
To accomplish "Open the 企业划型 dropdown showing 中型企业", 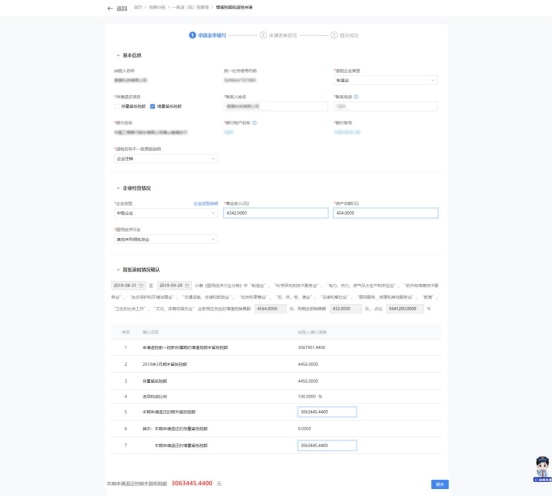I will point(166,213).
